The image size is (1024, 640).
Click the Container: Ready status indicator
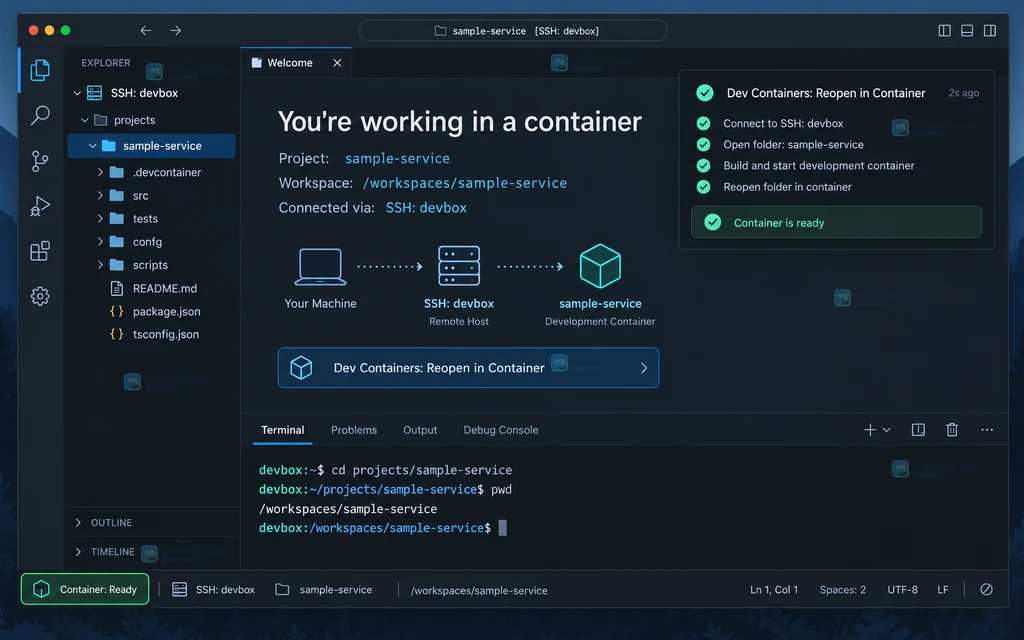[85, 589]
